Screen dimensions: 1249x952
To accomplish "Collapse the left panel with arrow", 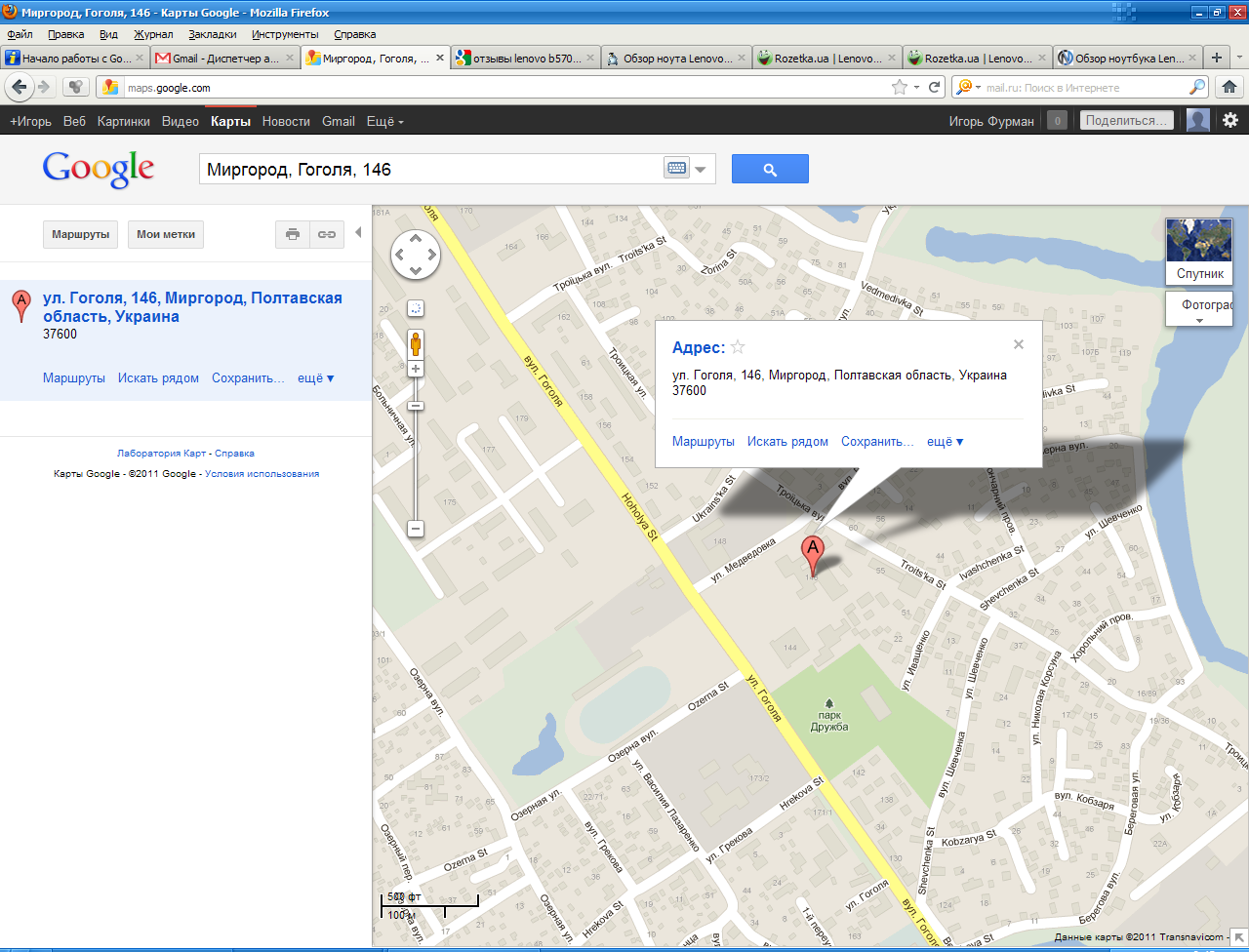I will click(x=358, y=233).
